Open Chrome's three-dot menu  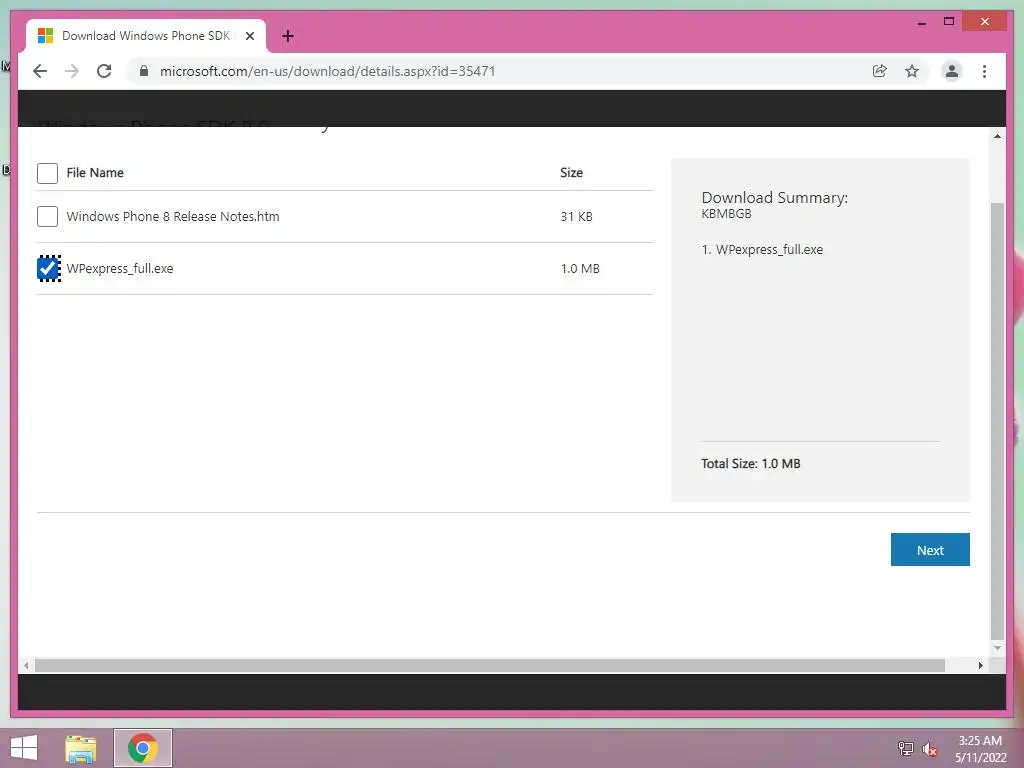click(984, 71)
